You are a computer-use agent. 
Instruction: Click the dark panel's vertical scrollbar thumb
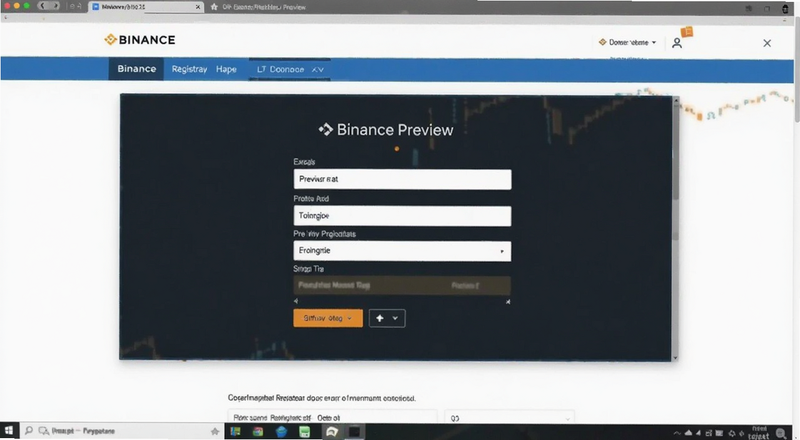point(676,153)
